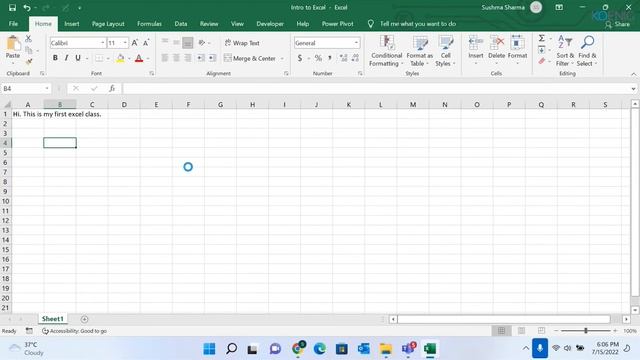640x360 pixels.
Task: Add a new sheet
Action: click(x=84, y=319)
